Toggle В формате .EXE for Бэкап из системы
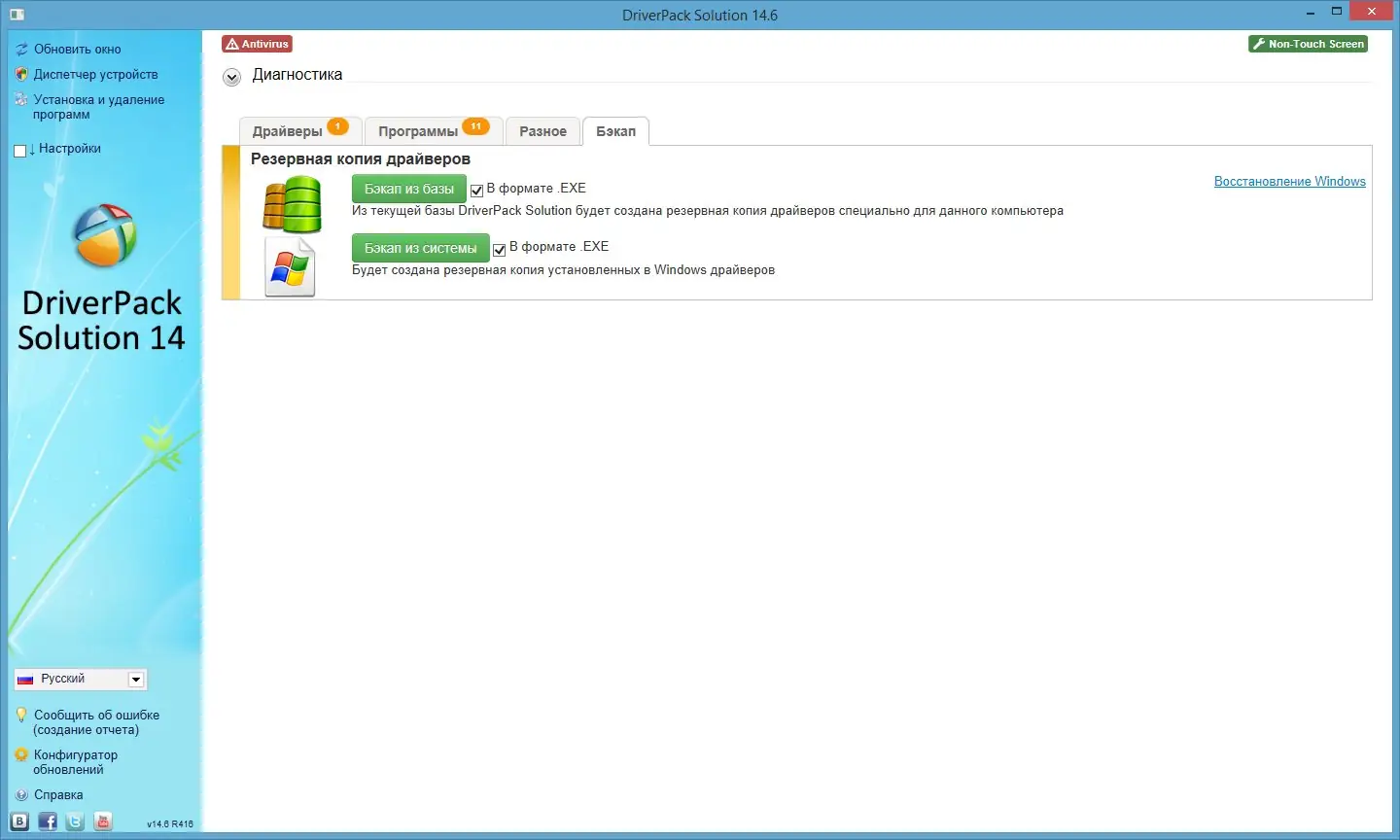 [499, 249]
